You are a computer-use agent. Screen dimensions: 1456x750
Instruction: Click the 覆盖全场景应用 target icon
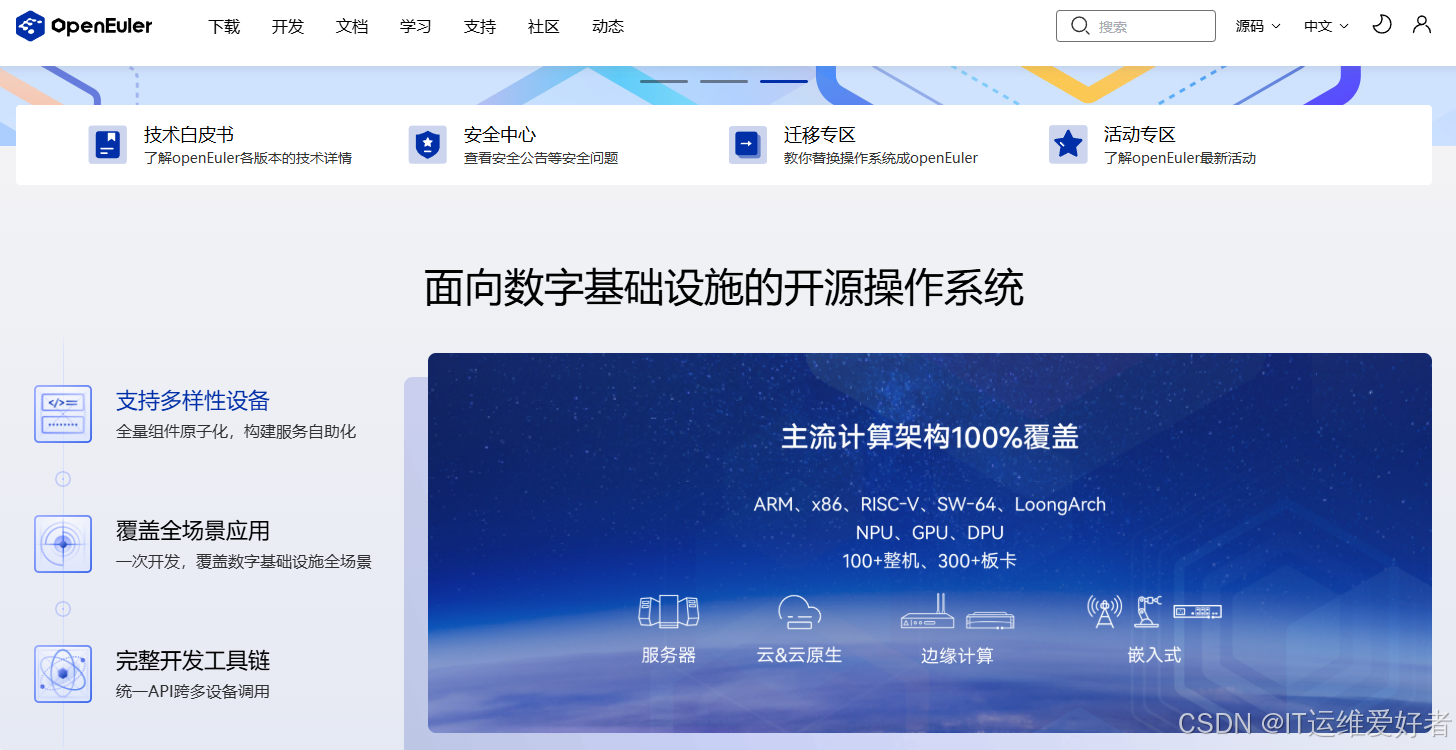[63, 544]
